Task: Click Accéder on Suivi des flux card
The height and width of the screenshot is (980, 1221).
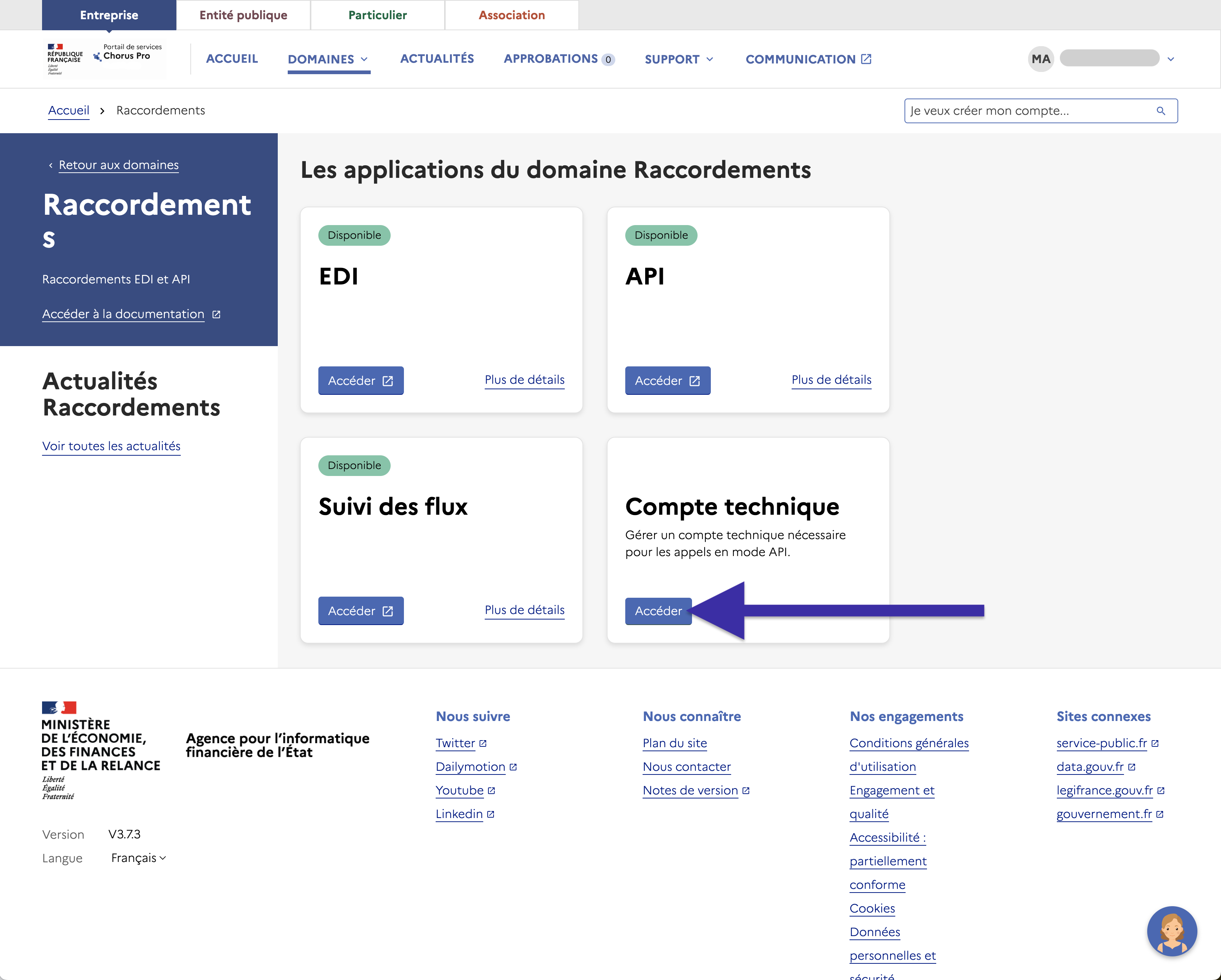Action: pyautogui.click(x=361, y=611)
